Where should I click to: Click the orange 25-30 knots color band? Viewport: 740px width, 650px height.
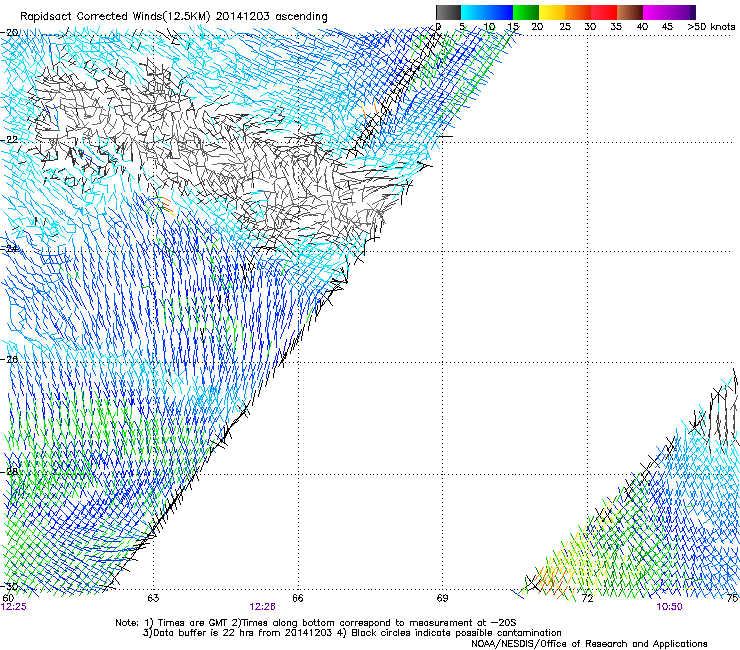(578, 12)
